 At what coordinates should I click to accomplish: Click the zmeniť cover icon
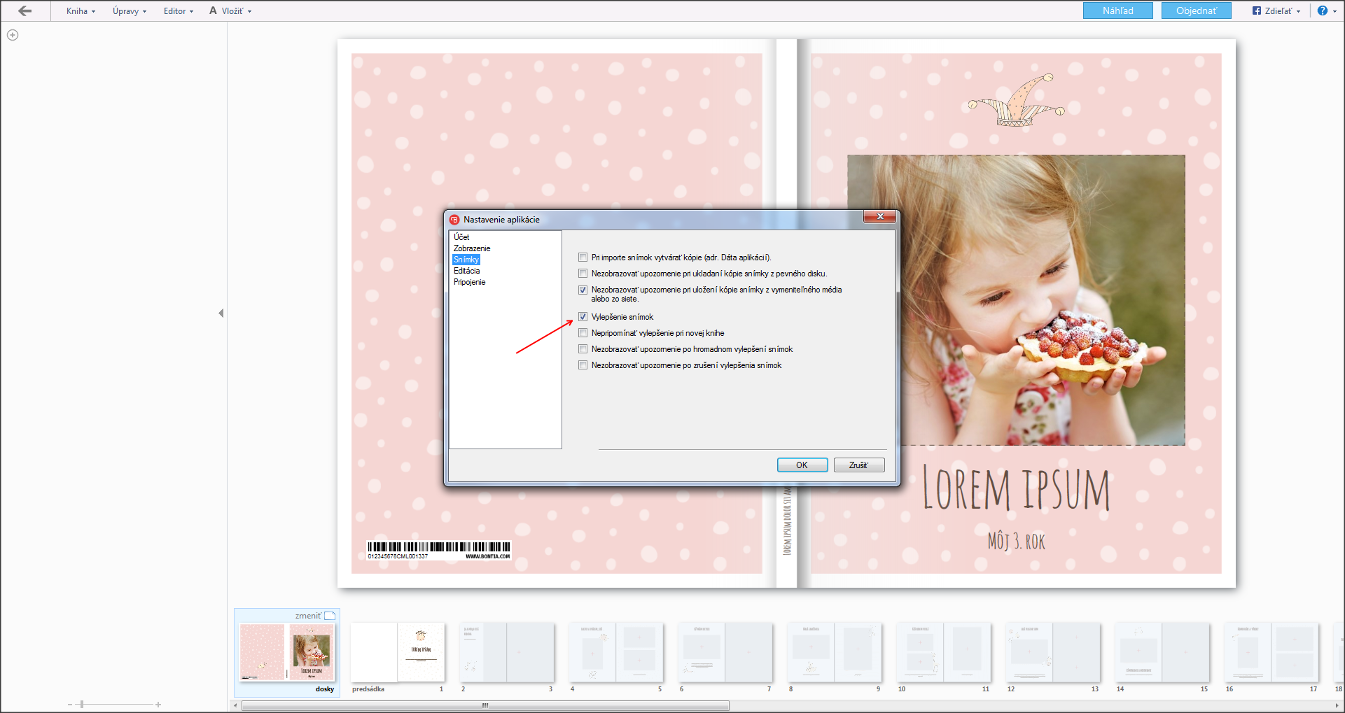(332, 615)
